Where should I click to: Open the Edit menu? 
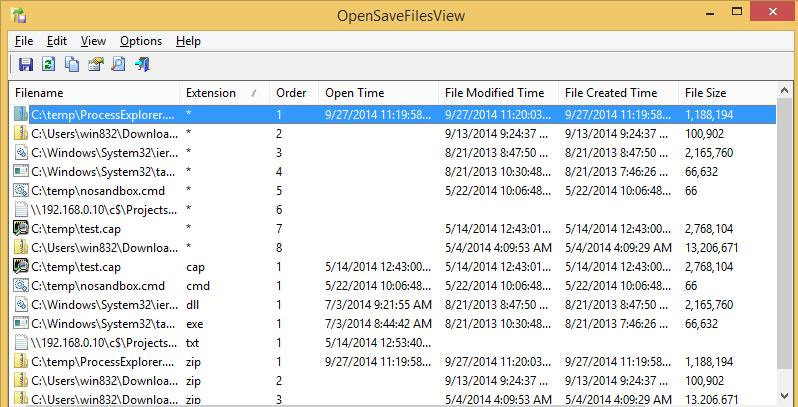tap(56, 41)
